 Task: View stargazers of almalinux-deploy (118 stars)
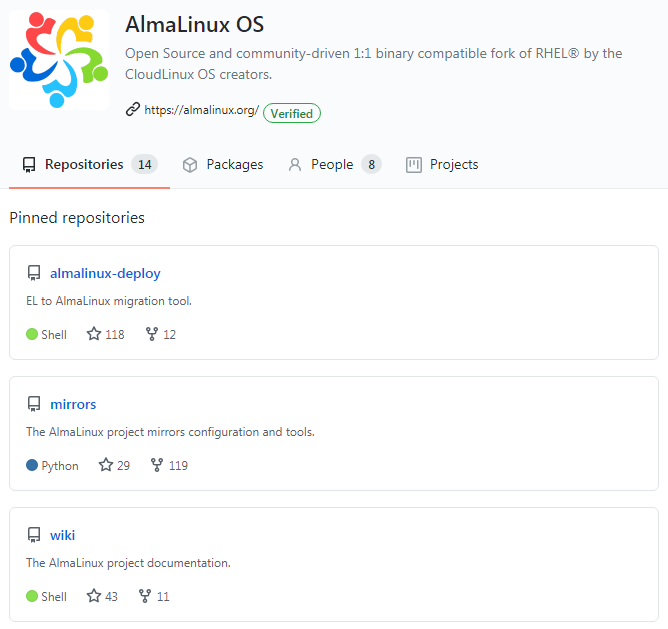point(105,335)
